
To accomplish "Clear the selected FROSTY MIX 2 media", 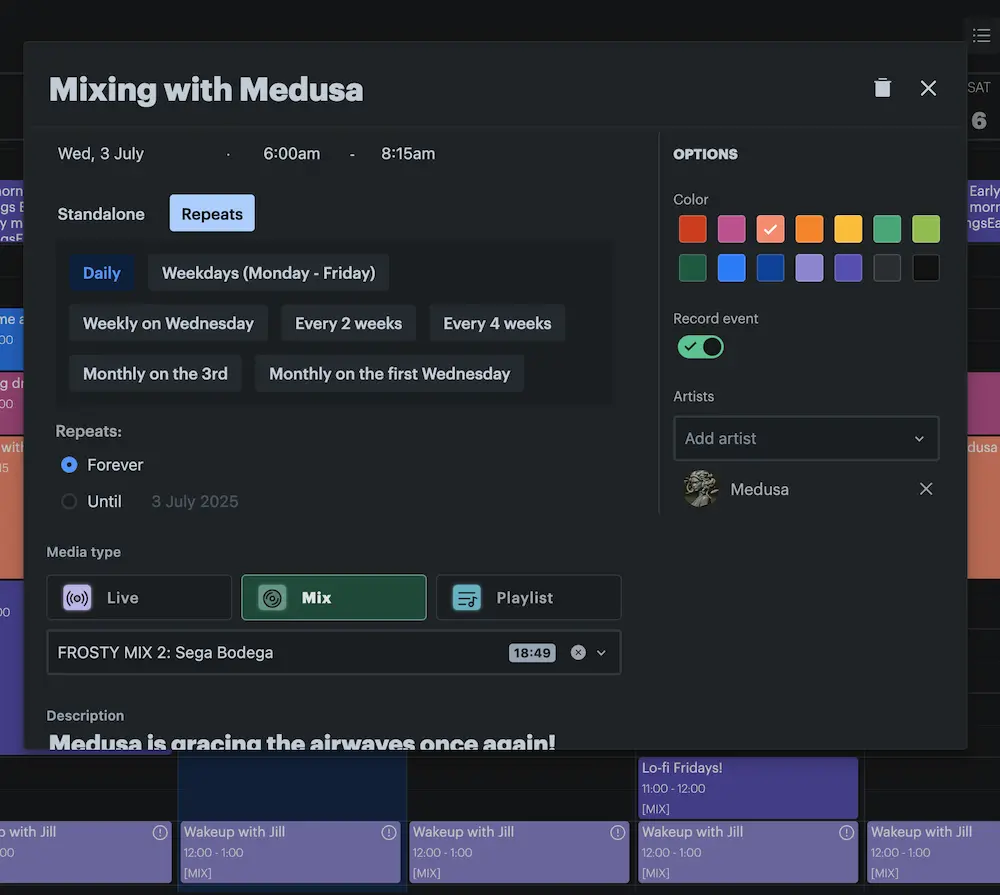I will [x=578, y=653].
